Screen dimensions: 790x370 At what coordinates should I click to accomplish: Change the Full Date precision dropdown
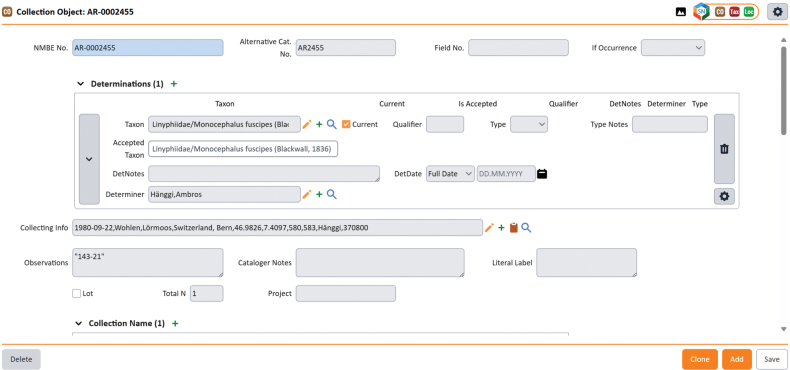[x=450, y=174]
